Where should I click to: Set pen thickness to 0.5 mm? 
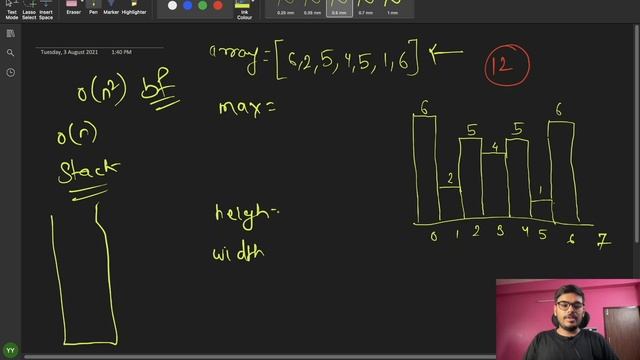coord(339,8)
